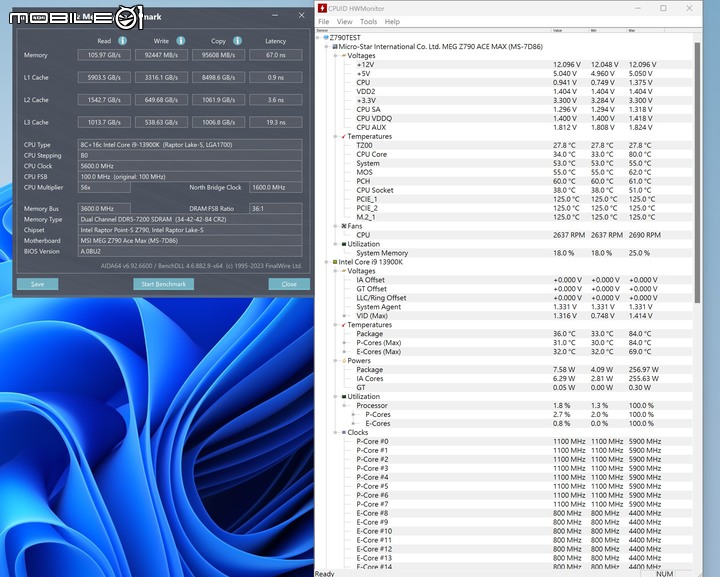Open the File menu in HWMonitor
Image resolution: width=720 pixels, height=577 pixels.
tap(324, 22)
